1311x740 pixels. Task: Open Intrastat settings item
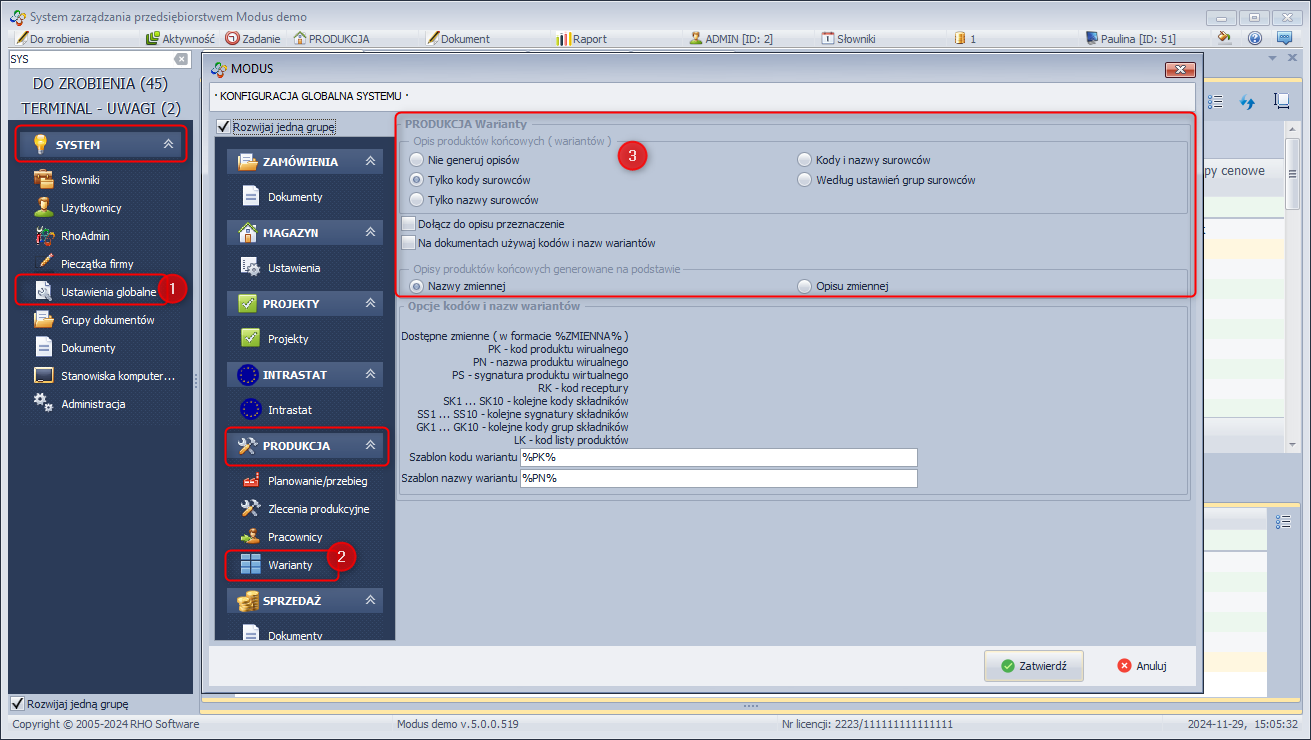289,410
